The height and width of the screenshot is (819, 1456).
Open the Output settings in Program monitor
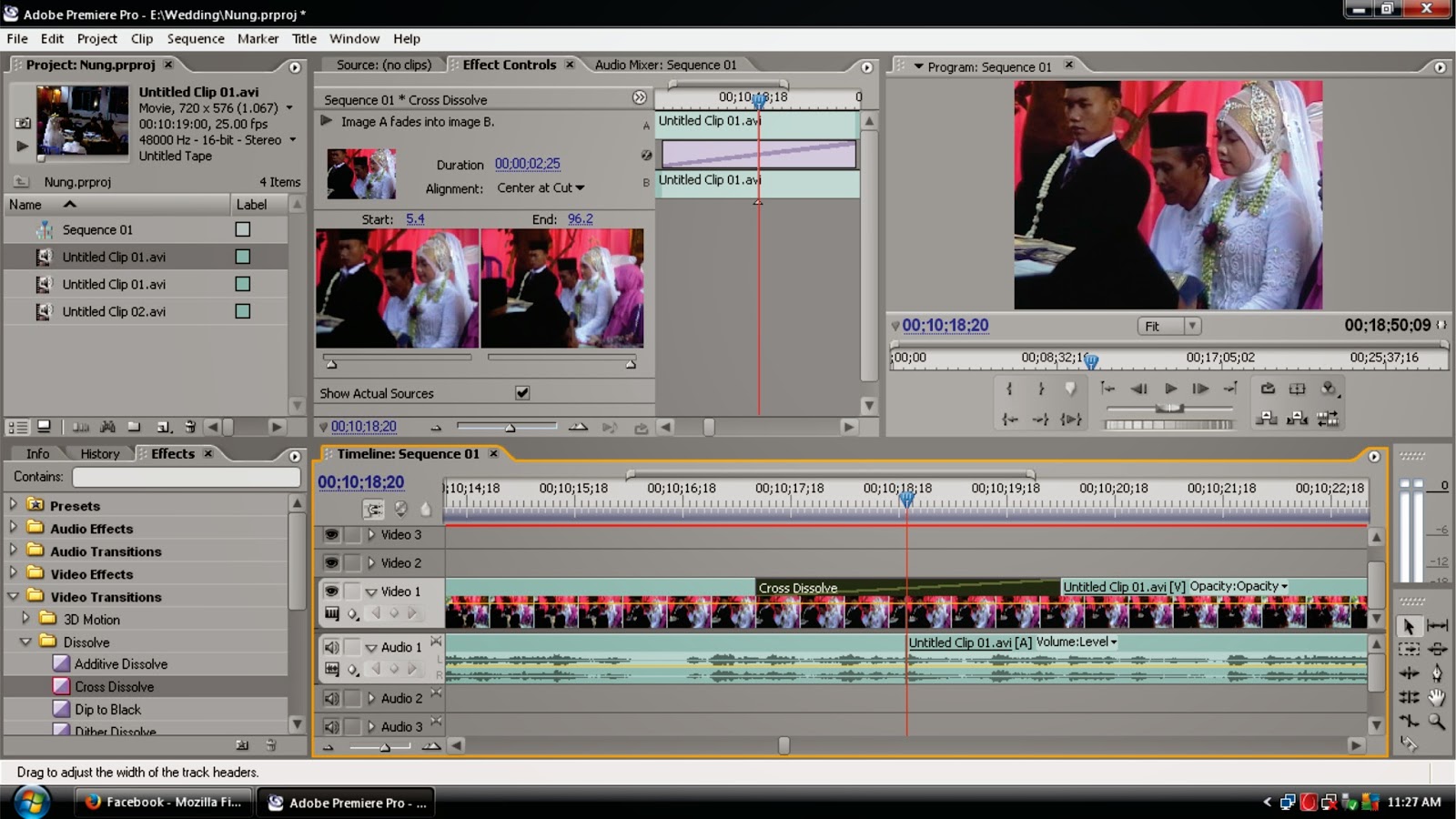[1329, 389]
